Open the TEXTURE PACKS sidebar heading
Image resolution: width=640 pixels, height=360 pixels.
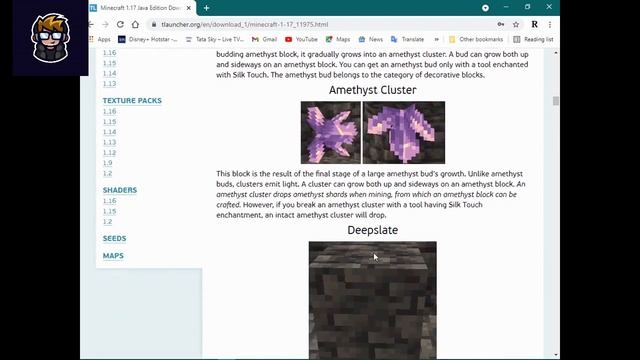(132, 100)
